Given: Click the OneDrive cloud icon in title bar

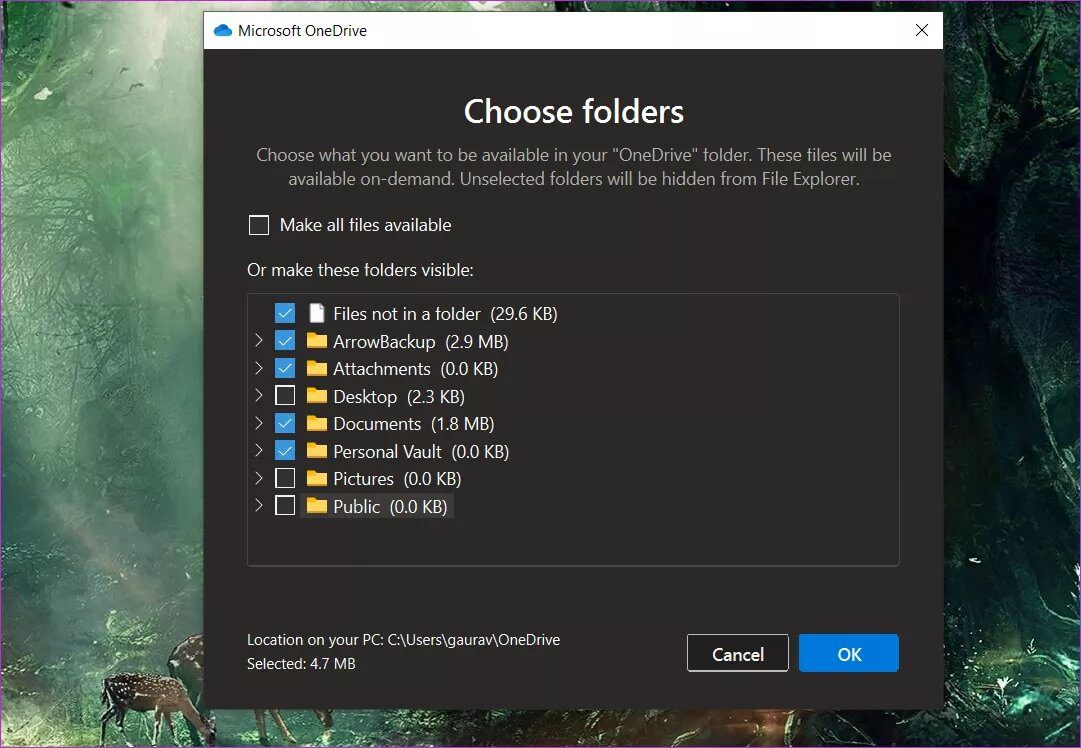Looking at the screenshot, I should point(223,30).
